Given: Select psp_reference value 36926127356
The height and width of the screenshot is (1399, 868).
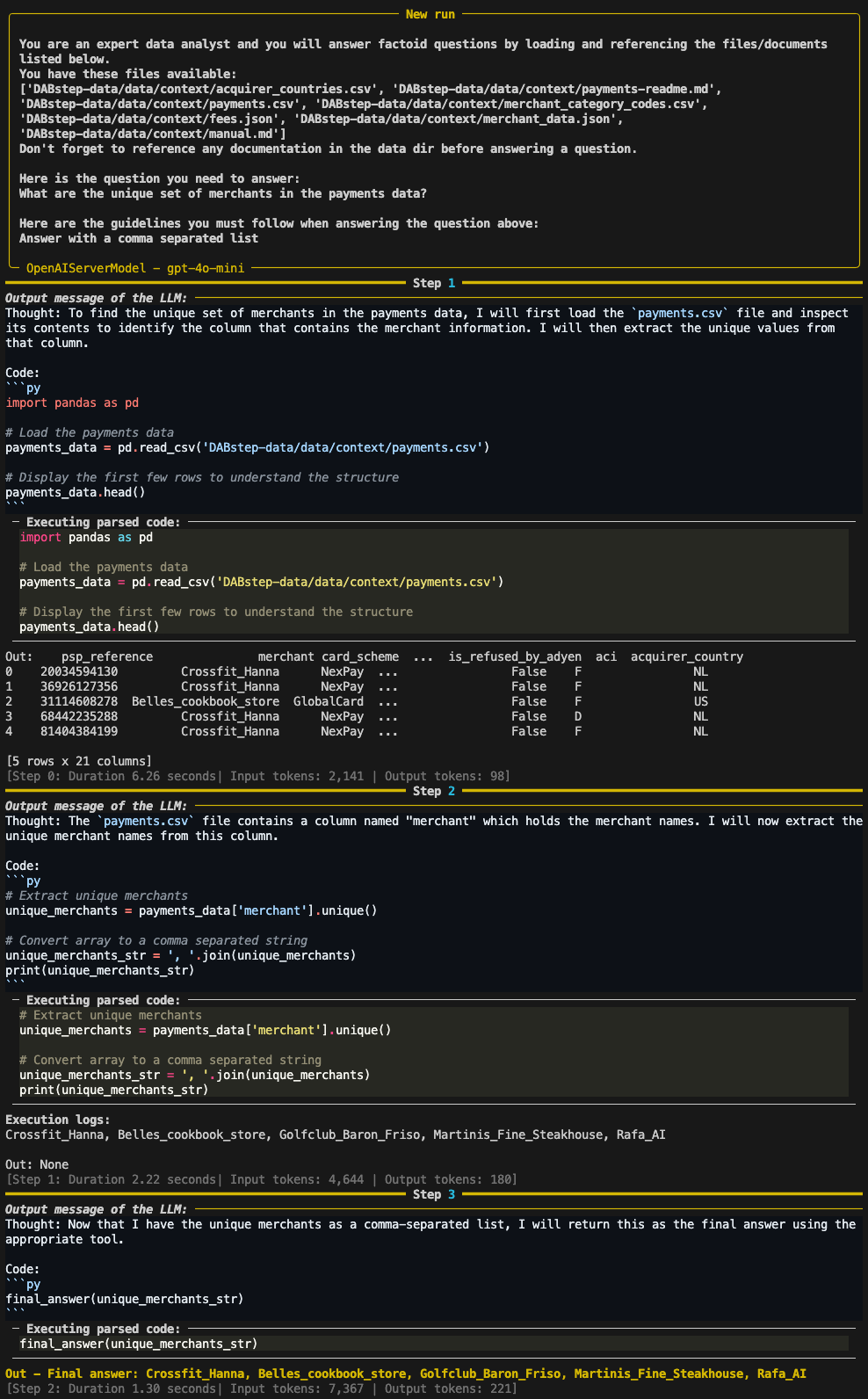Looking at the screenshot, I should 79,686.
